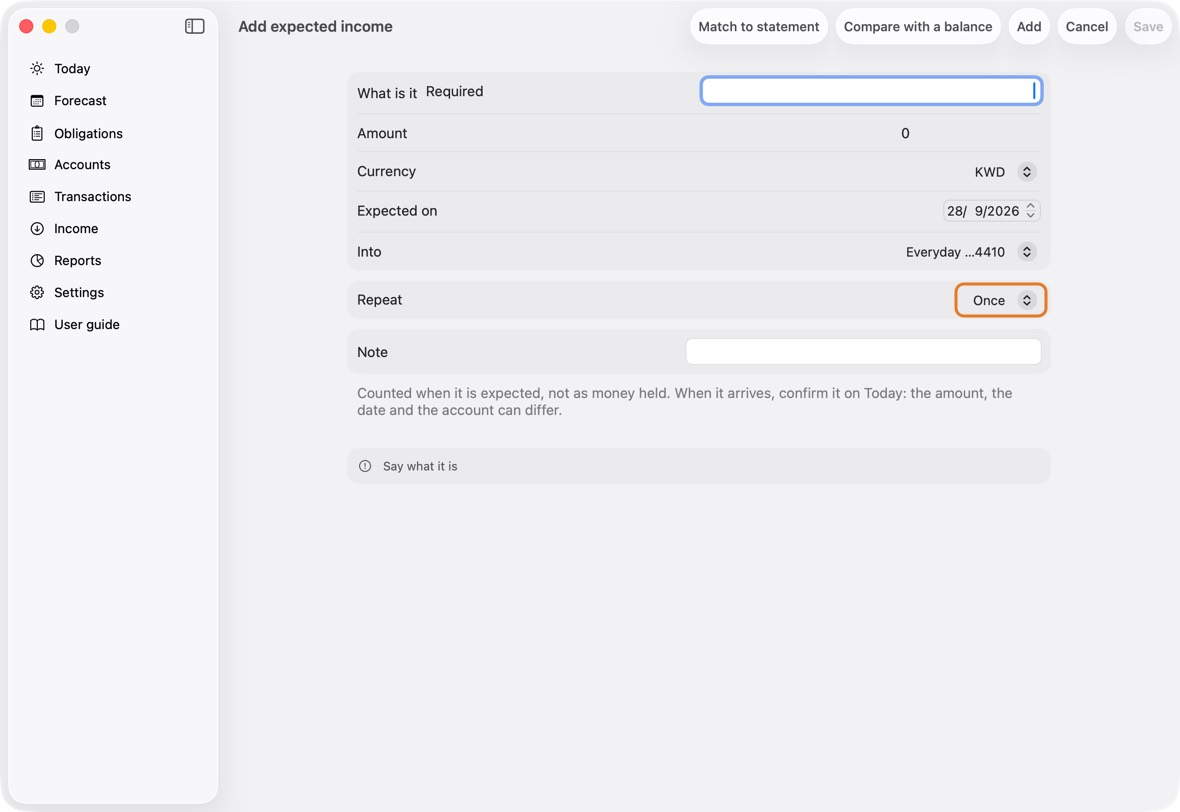1180x812 pixels.
Task: Switch to Accounts view
Action: coord(82,165)
